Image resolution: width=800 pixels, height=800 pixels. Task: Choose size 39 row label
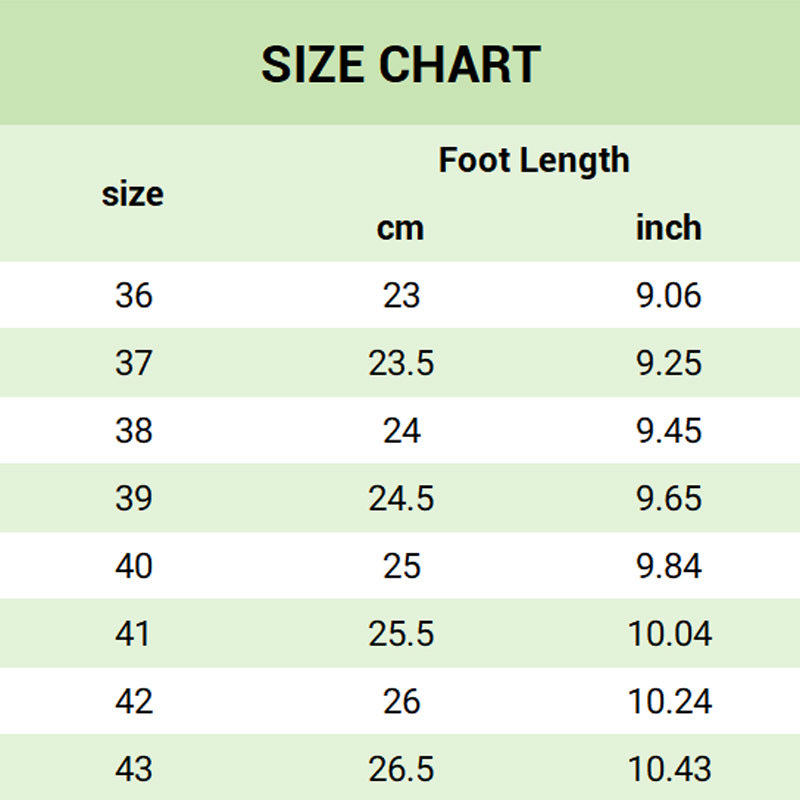click(x=133, y=498)
